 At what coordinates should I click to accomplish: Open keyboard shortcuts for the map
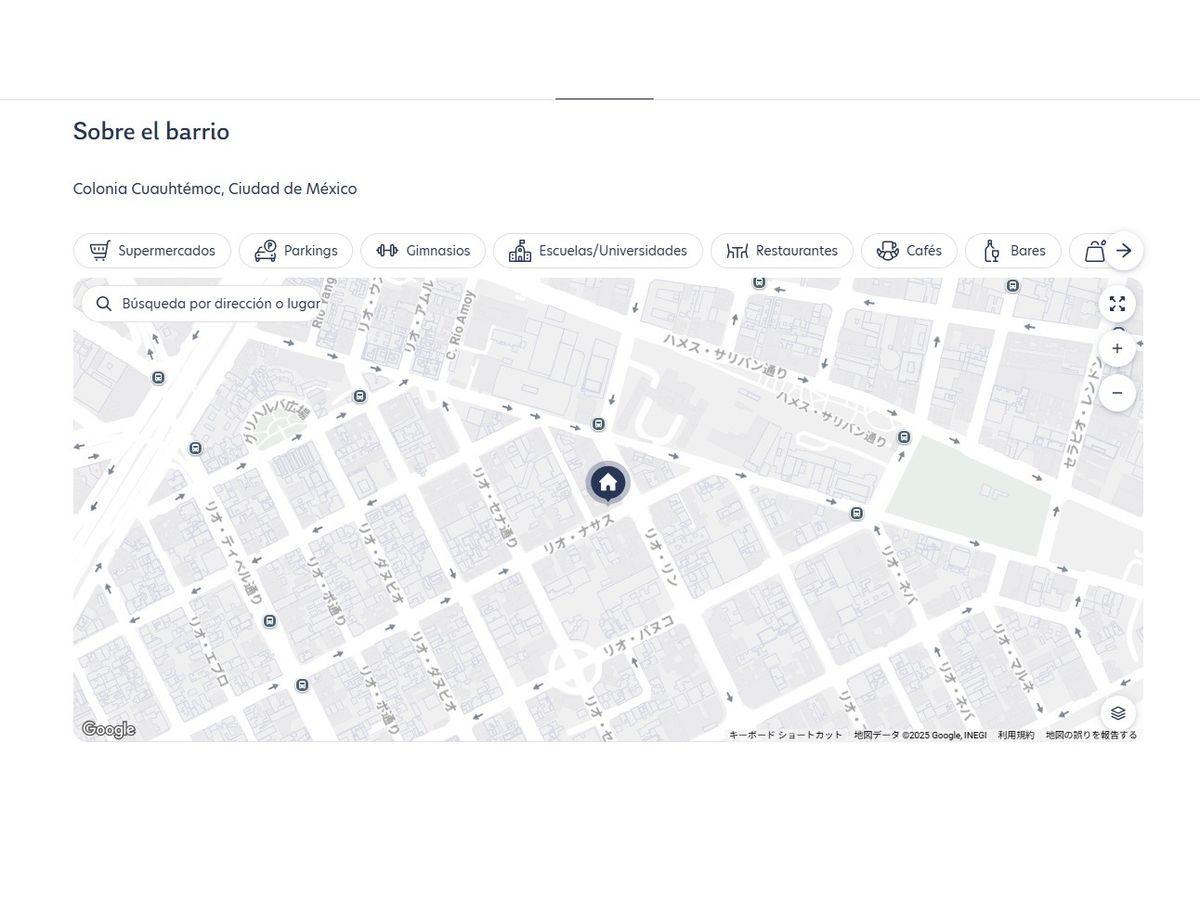pyautogui.click(x=785, y=735)
